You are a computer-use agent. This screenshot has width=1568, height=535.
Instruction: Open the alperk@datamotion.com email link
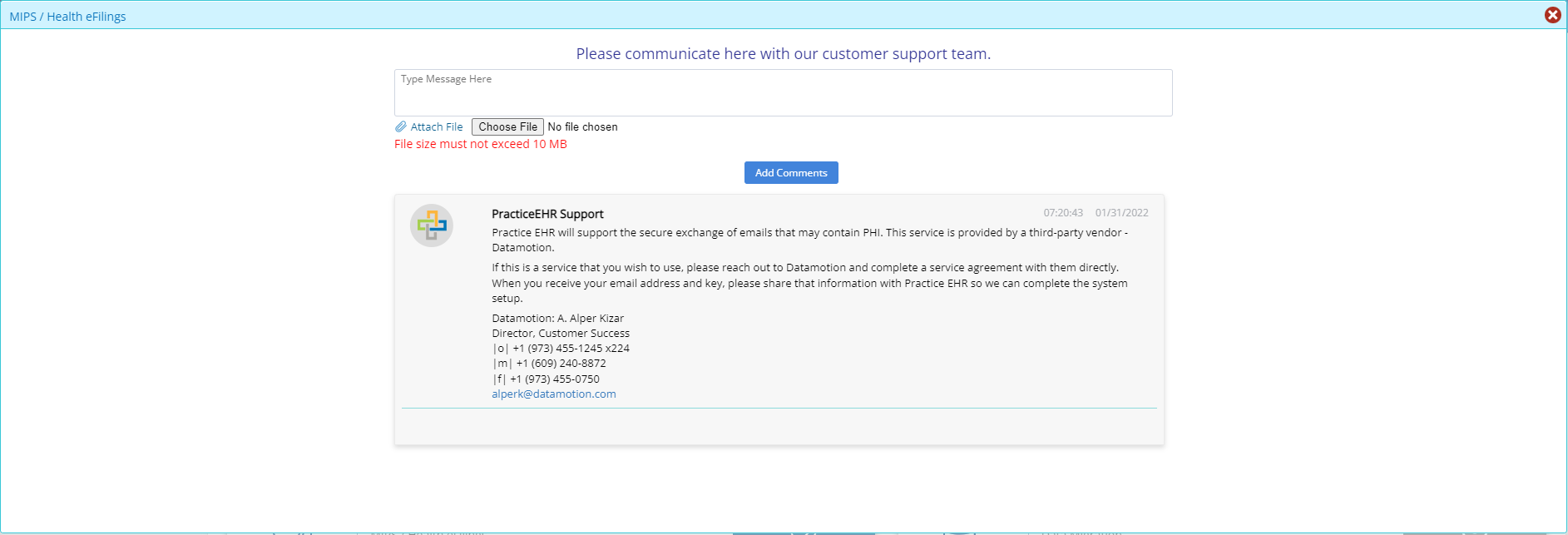[554, 394]
